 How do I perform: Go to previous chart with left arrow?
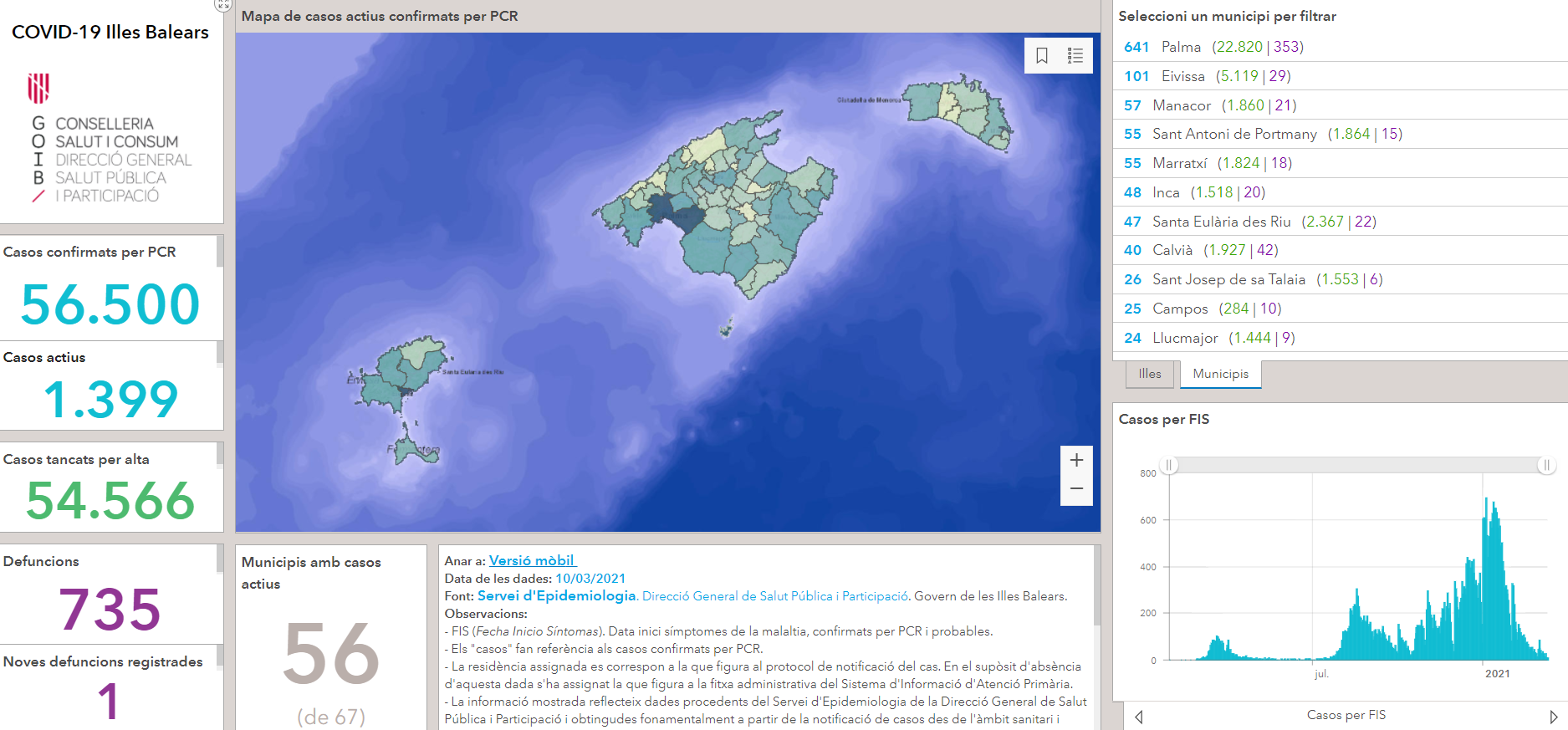tap(1139, 717)
